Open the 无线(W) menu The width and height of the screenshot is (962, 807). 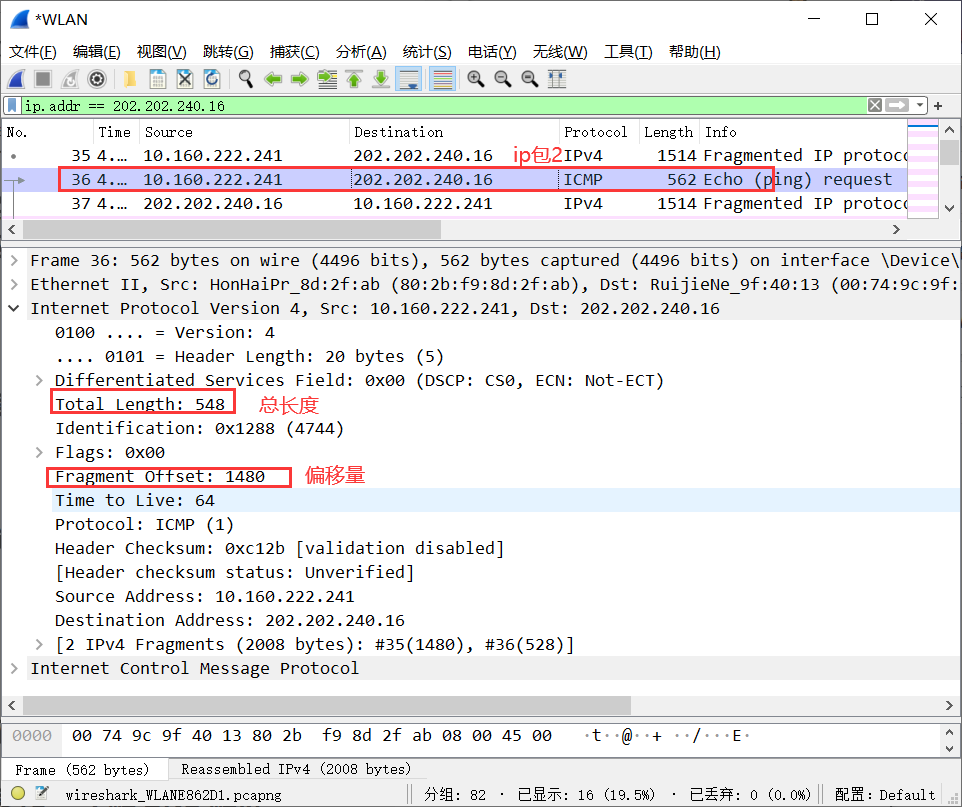[560, 52]
